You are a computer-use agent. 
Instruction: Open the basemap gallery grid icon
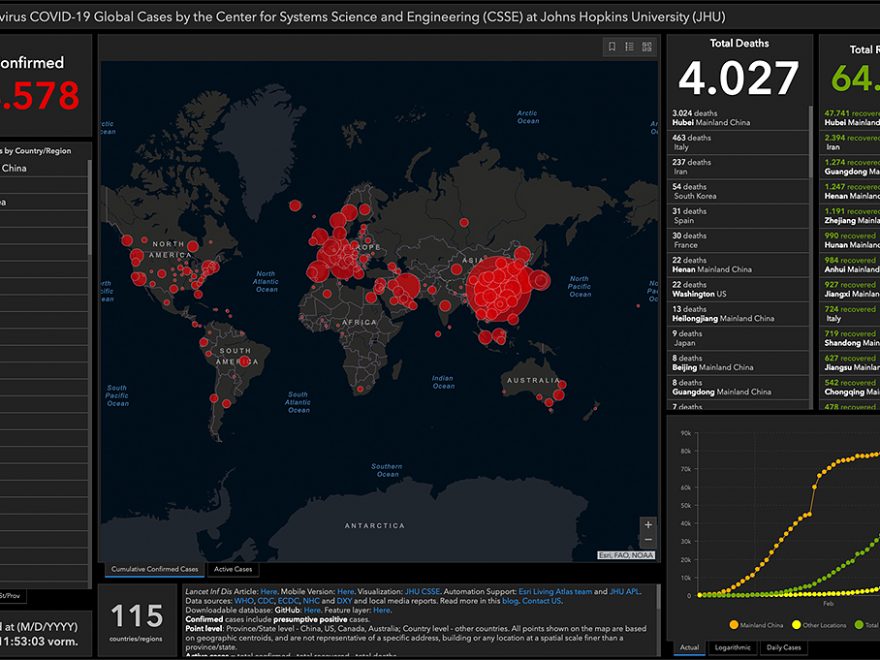[x=647, y=47]
